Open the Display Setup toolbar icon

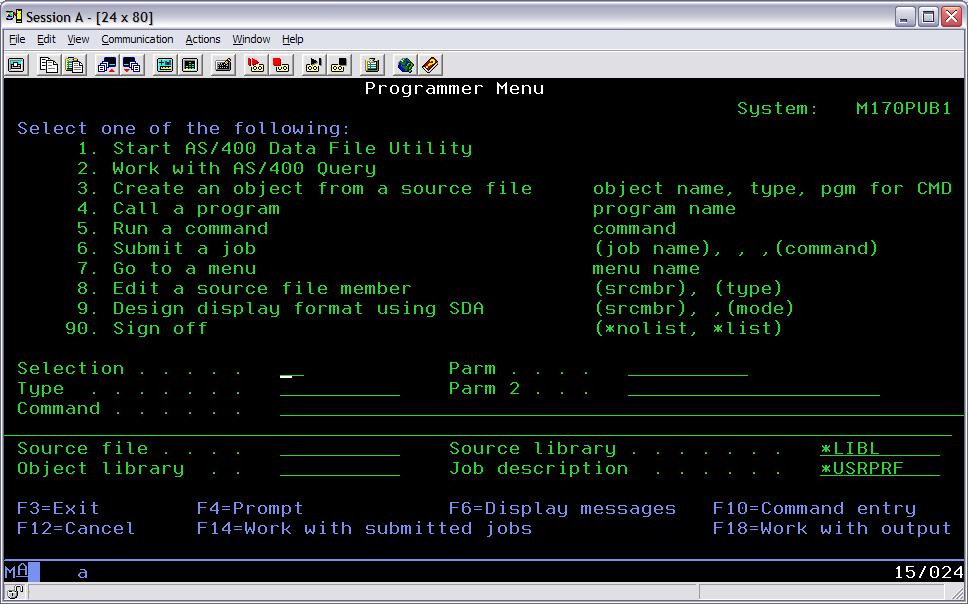164,64
